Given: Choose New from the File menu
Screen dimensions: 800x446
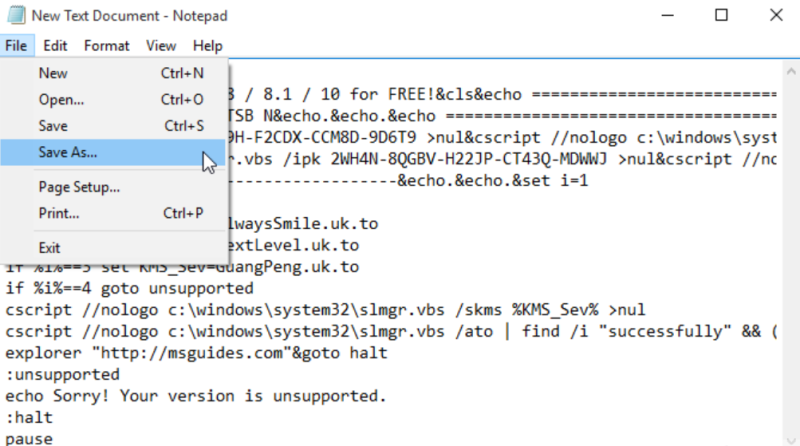Looking at the screenshot, I should pos(53,73).
